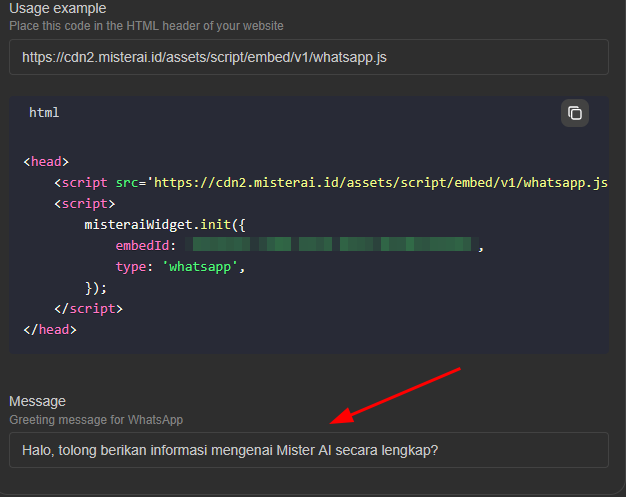626x497 pixels.
Task: Click the script src URL string in code
Action: [378, 182]
